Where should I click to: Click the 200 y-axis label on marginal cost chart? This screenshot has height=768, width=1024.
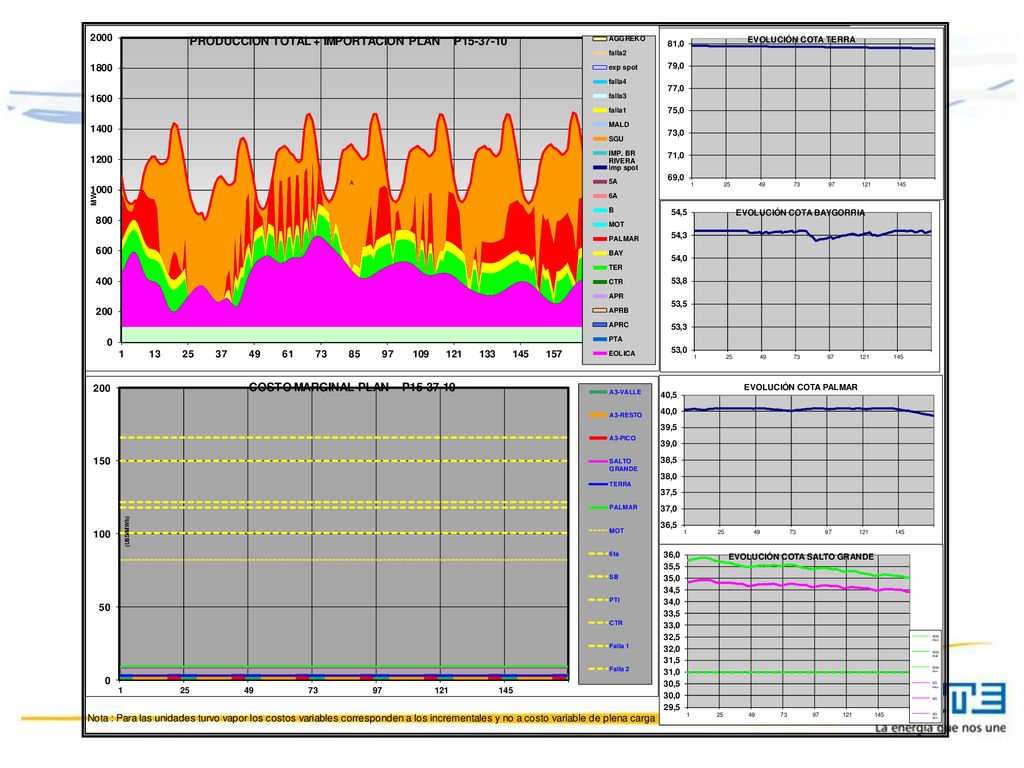(x=102, y=389)
